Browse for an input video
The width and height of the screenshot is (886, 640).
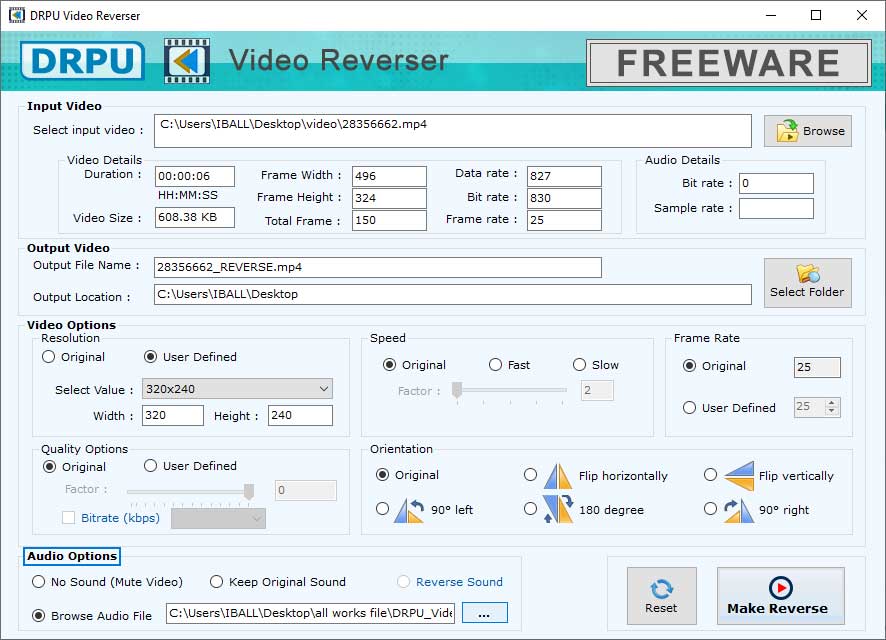pos(807,131)
